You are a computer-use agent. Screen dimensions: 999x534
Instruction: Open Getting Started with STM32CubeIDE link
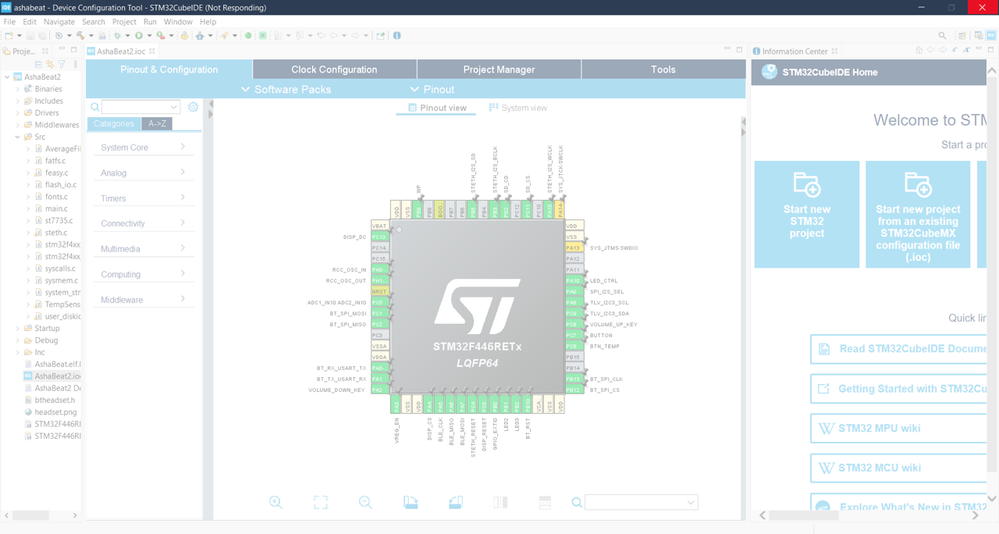click(898, 389)
